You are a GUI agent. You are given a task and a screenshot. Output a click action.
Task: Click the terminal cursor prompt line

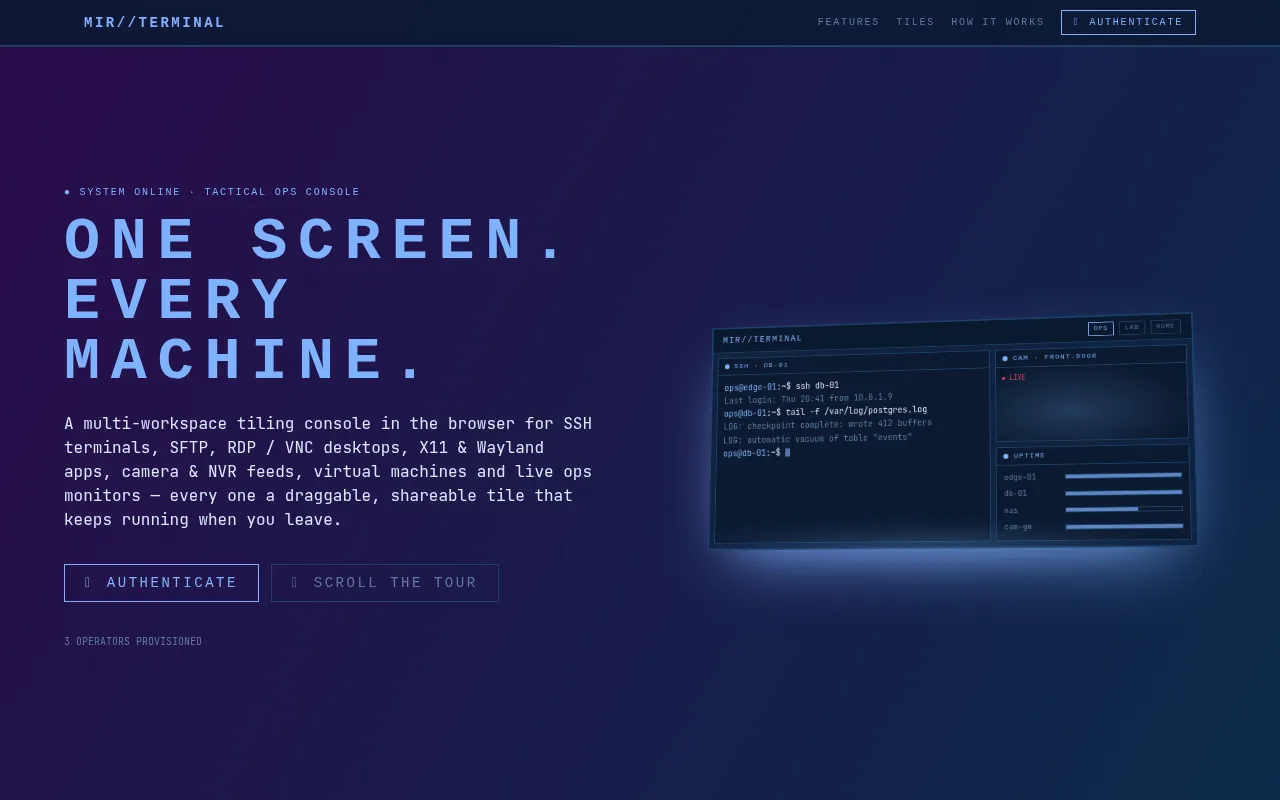coord(757,453)
